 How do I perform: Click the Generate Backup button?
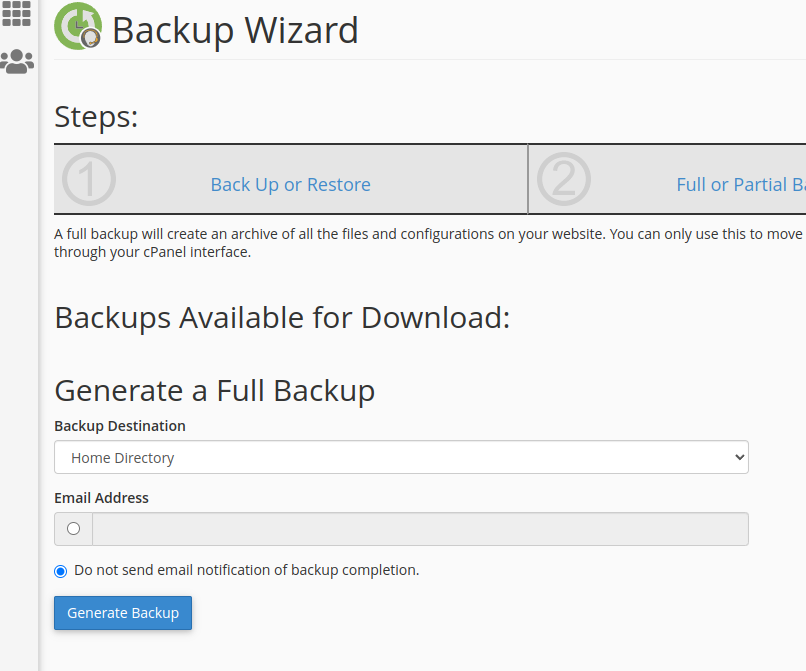point(123,613)
